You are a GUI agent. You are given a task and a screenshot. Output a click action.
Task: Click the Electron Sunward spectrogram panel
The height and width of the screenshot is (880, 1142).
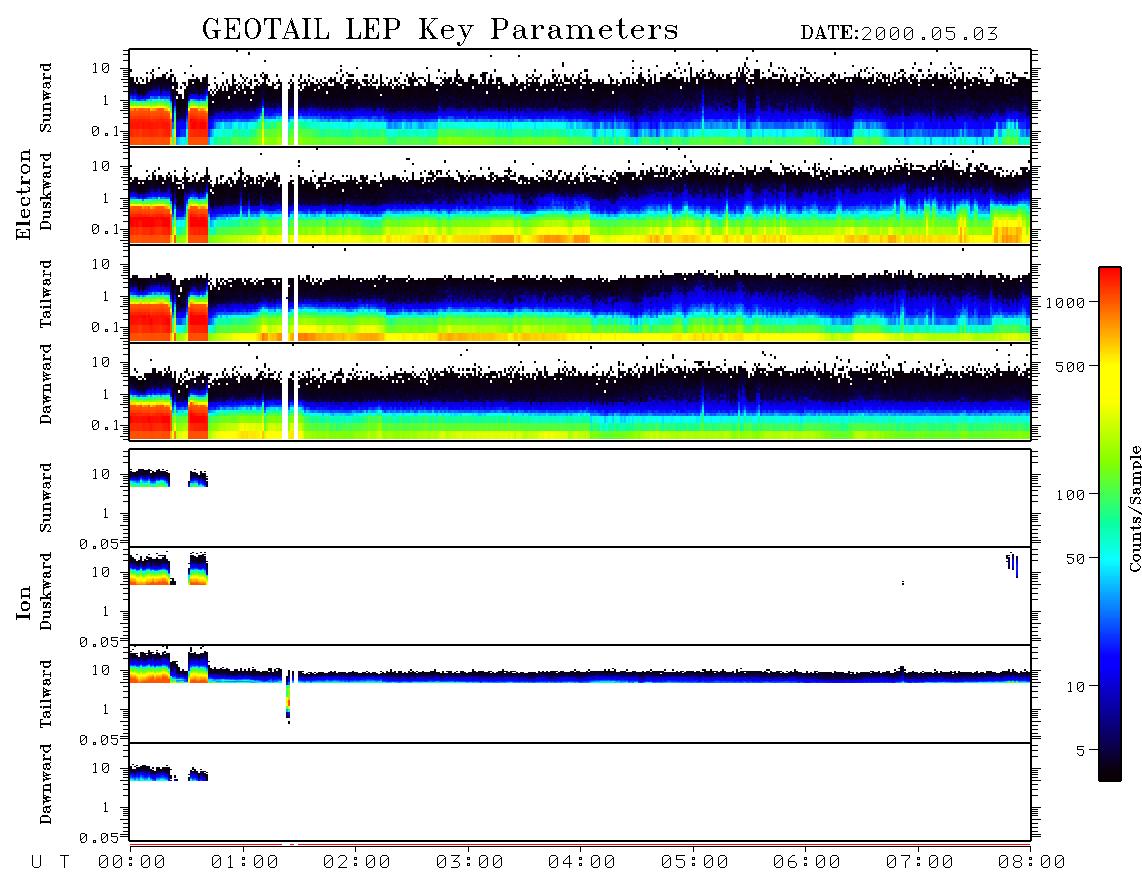(580, 98)
